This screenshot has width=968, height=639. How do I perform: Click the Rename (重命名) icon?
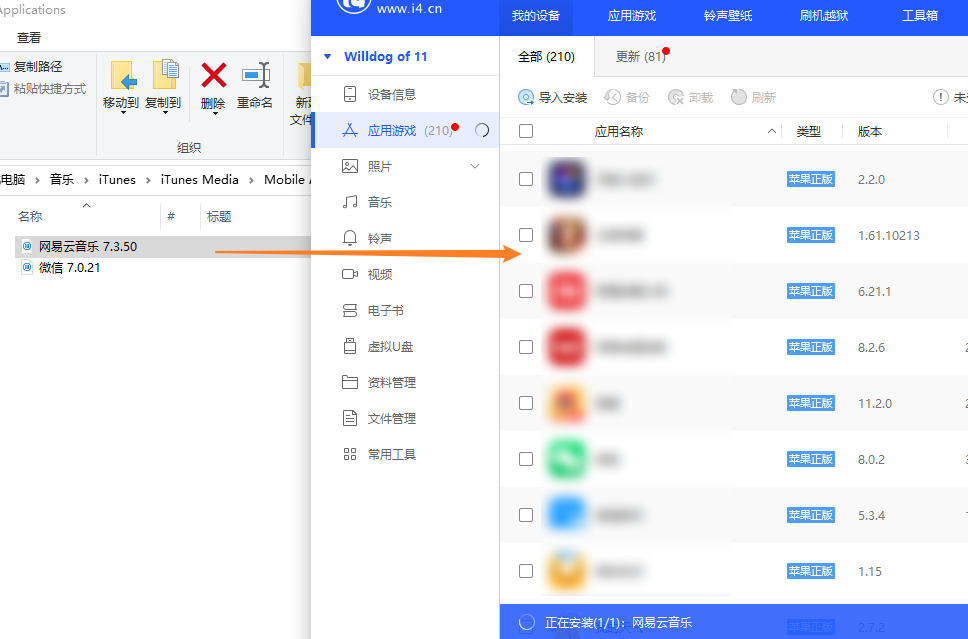coord(255,76)
